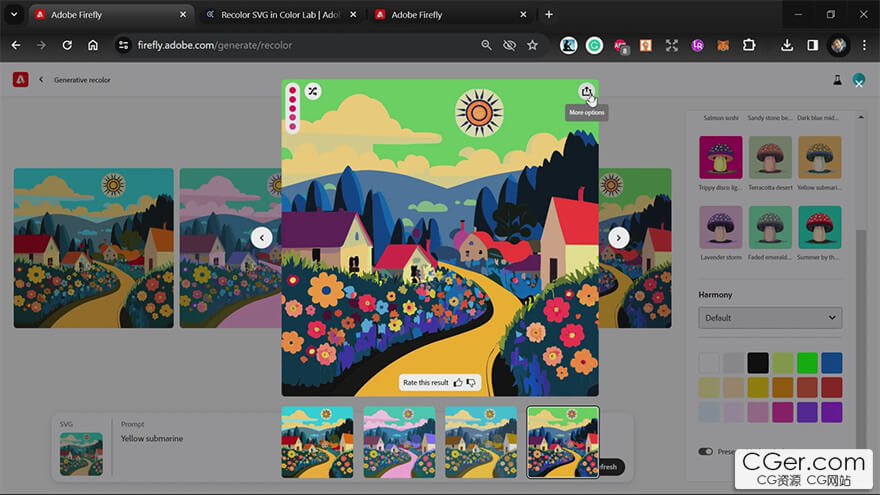
Task: Open the tab search dropdown arrow
Action: point(14,15)
